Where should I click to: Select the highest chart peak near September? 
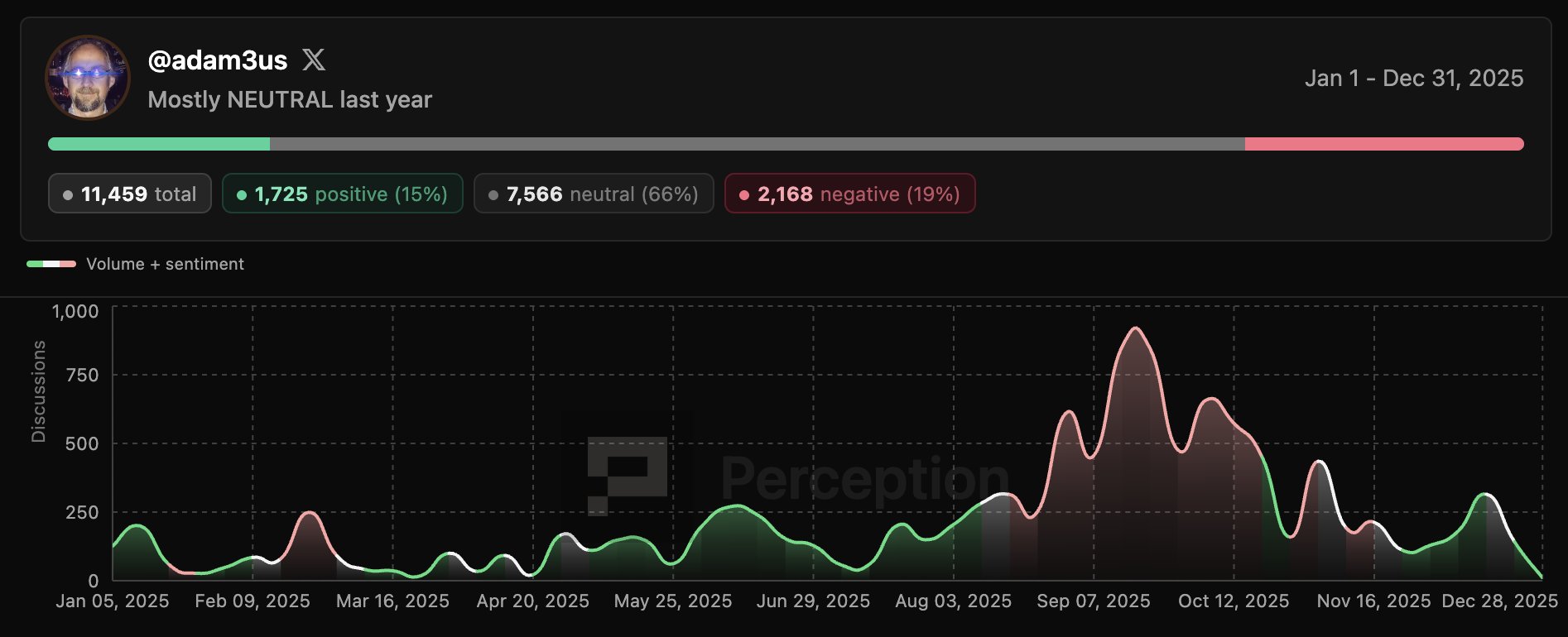point(1135,329)
